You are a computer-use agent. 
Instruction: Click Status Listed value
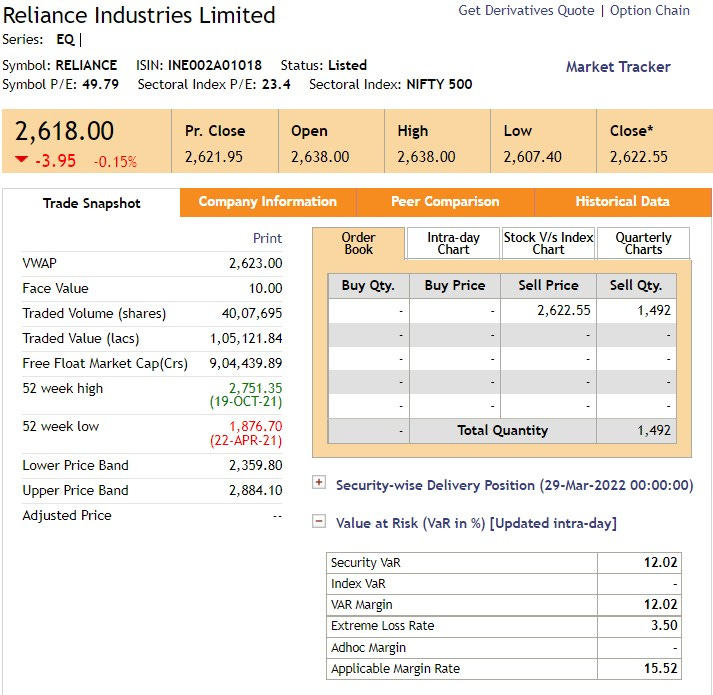(x=347, y=65)
